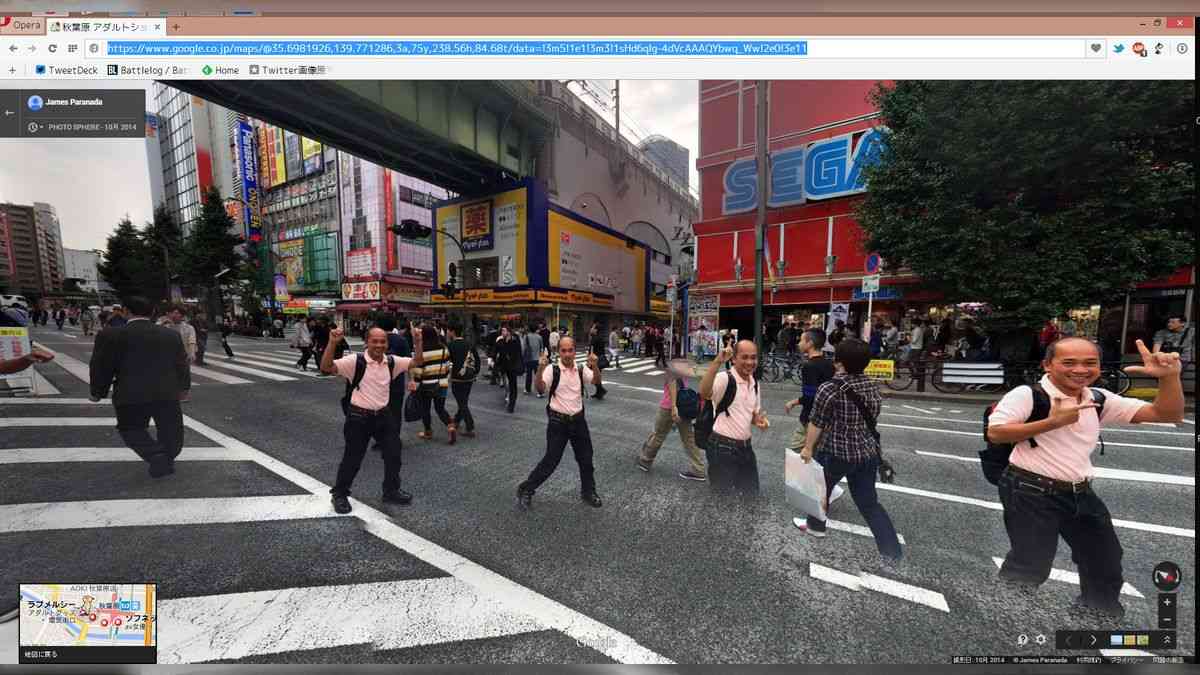Select the yellow imagery thumbnail
Image resolution: width=1200 pixels, height=675 pixels.
point(1130,640)
